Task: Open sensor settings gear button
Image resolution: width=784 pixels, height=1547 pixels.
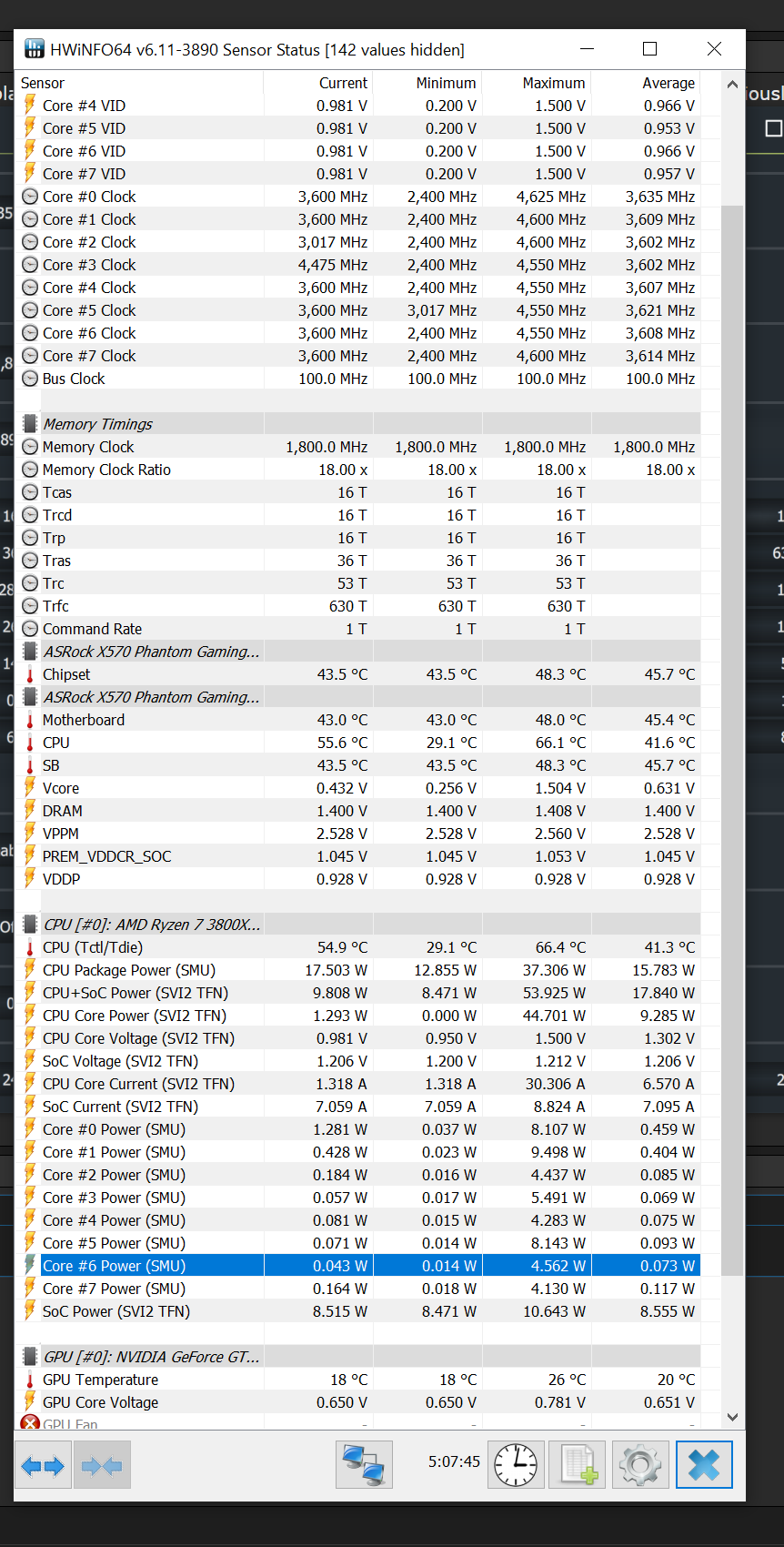Action: click(640, 1465)
